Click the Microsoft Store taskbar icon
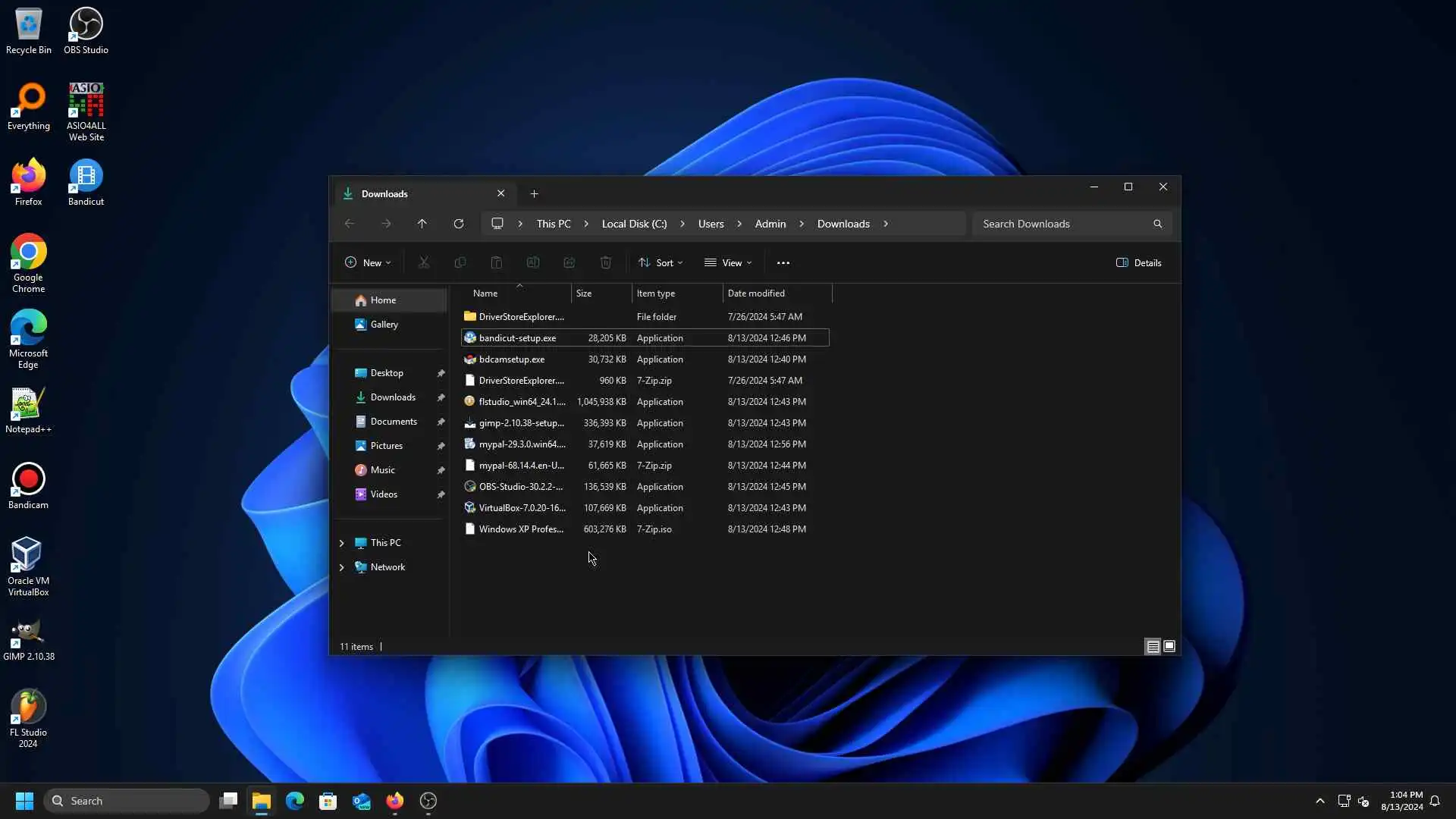 tap(328, 801)
